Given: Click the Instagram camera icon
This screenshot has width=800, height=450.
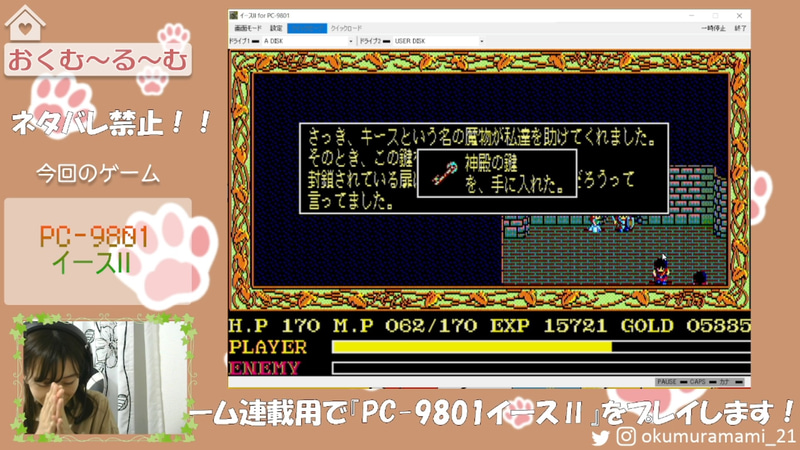Looking at the screenshot, I should tap(626, 436).
